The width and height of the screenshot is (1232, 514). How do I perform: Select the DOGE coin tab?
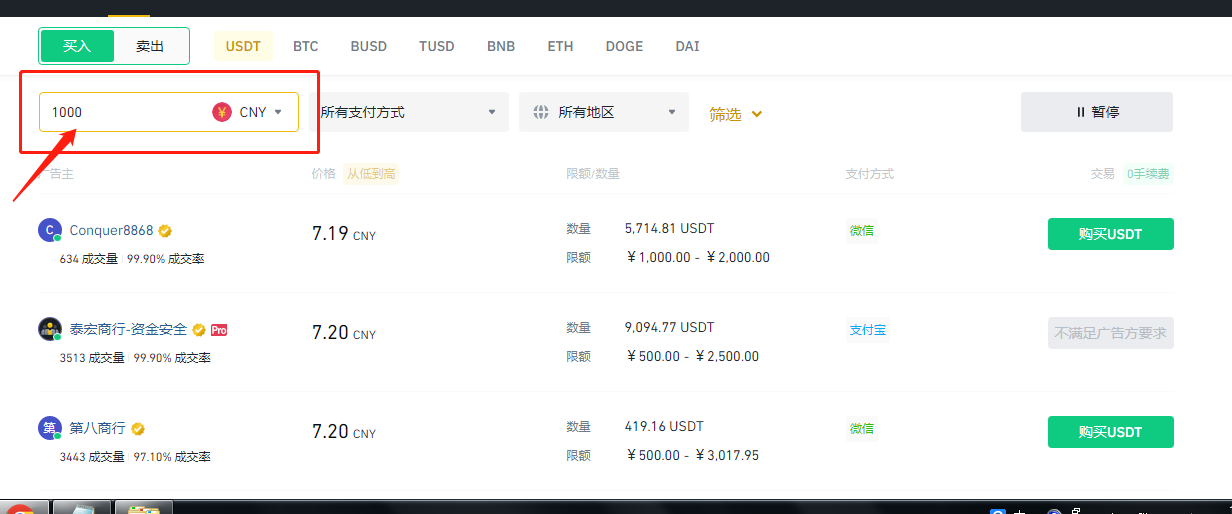[624, 46]
